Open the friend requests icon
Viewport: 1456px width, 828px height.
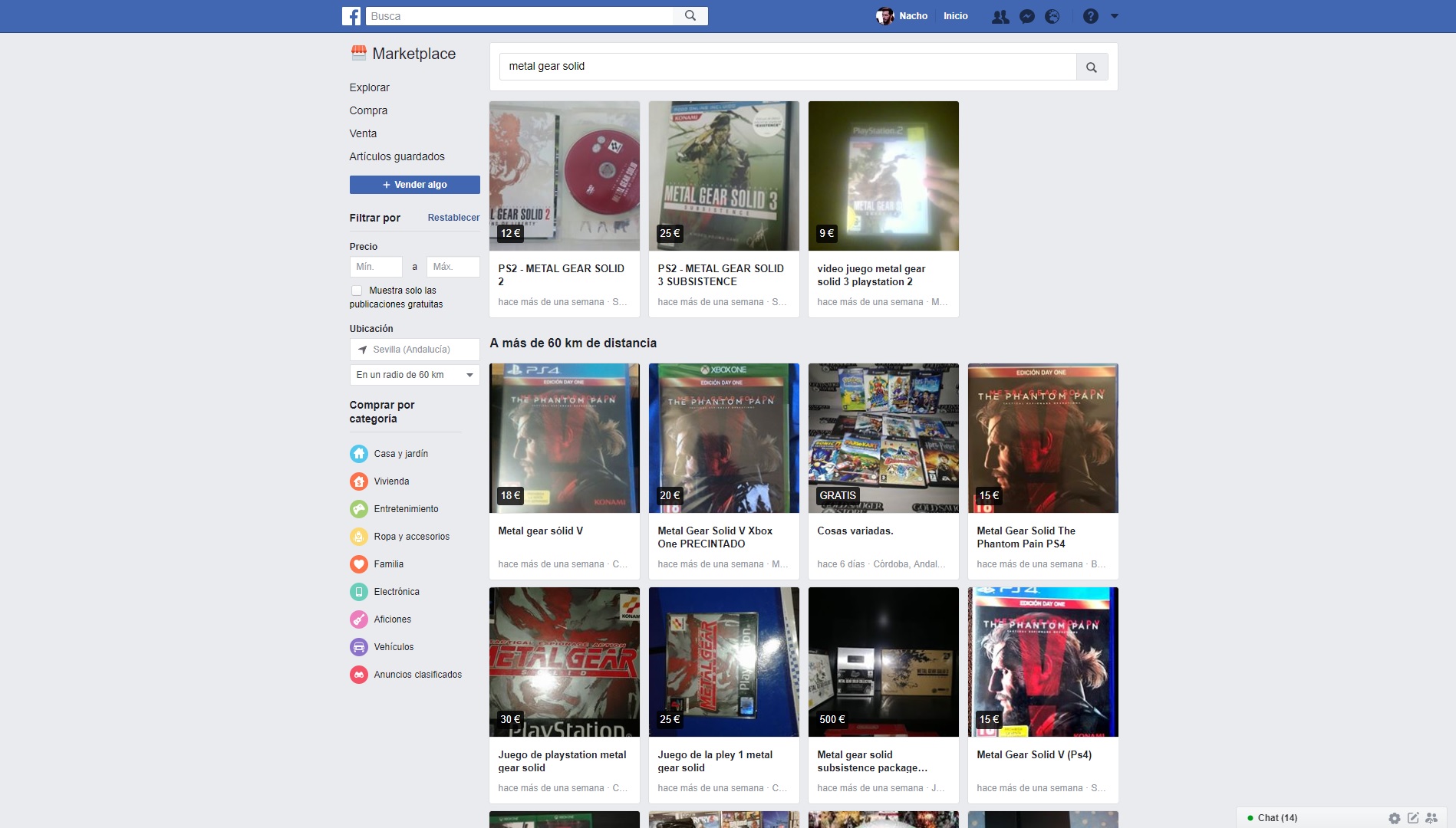[x=1000, y=16]
